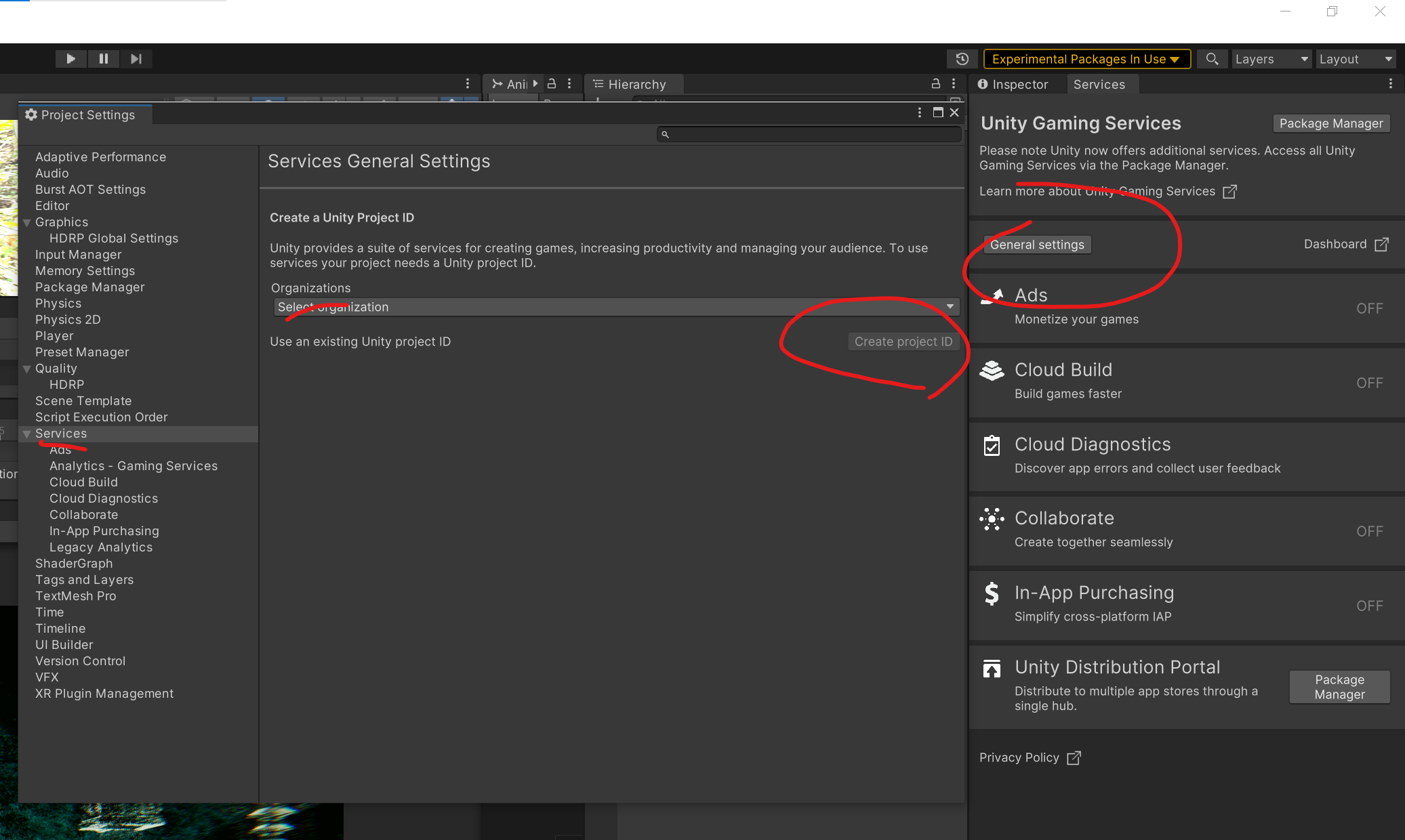Click the Create project ID button
Screen dimensions: 1405x840
click(903, 341)
